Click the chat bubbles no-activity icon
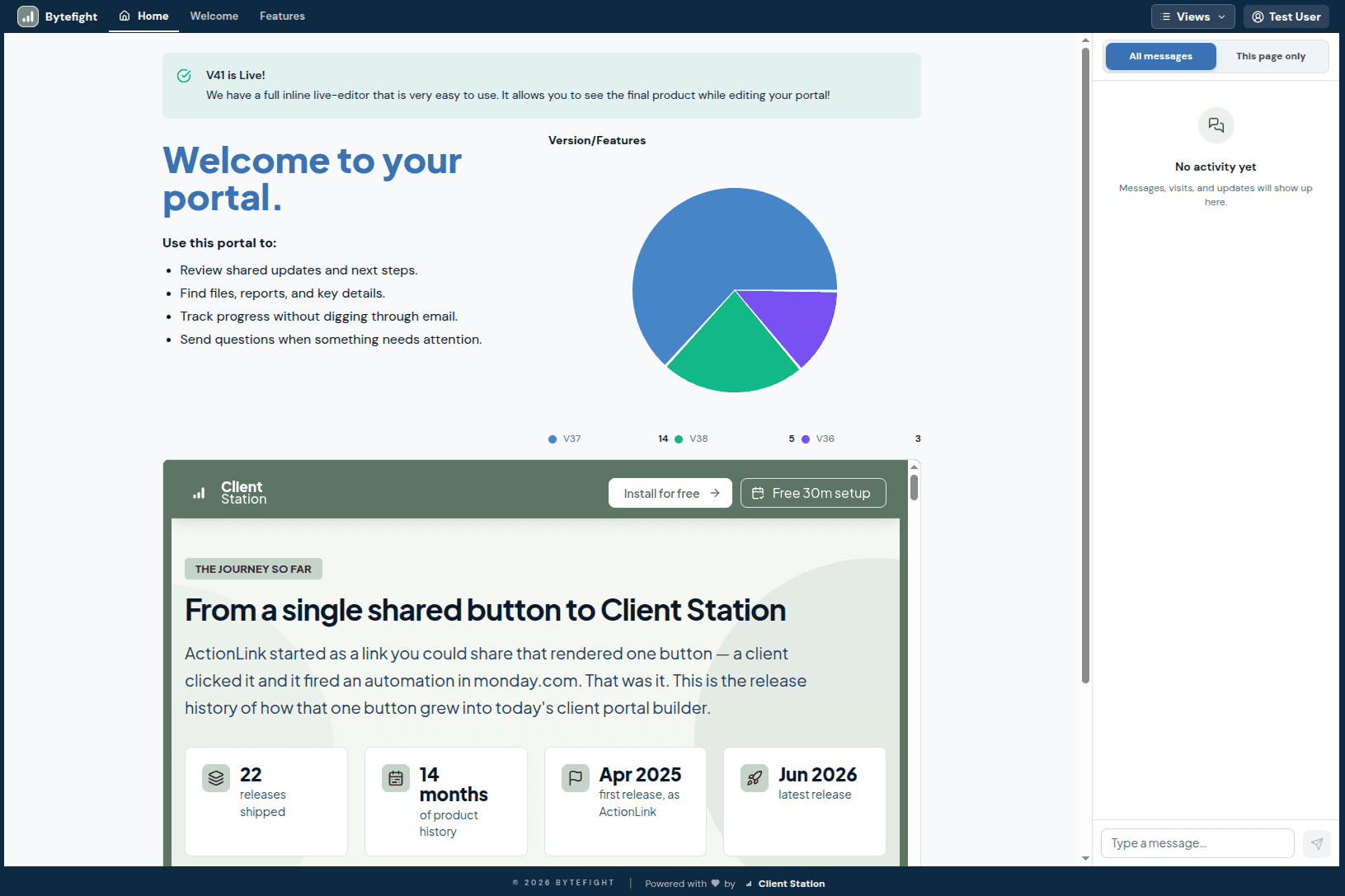Image resolution: width=1345 pixels, height=896 pixels. click(x=1216, y=125)
